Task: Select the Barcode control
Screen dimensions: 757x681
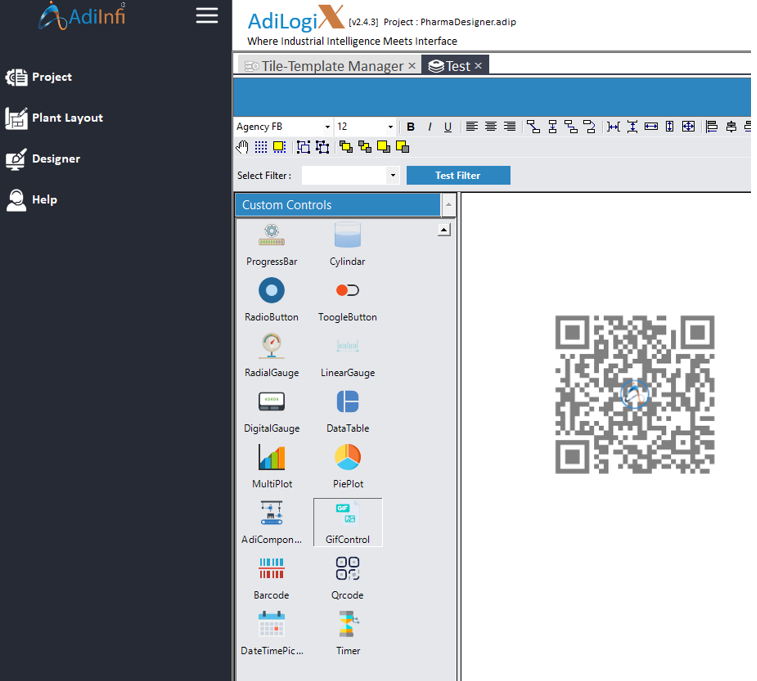Action: pos(272,578)
